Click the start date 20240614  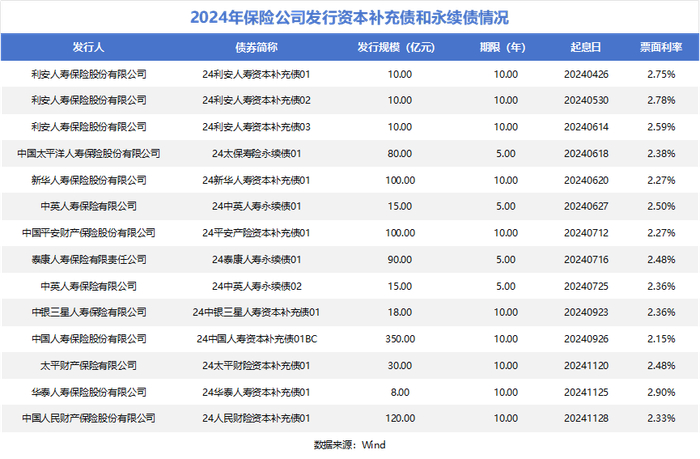[586, 127]
